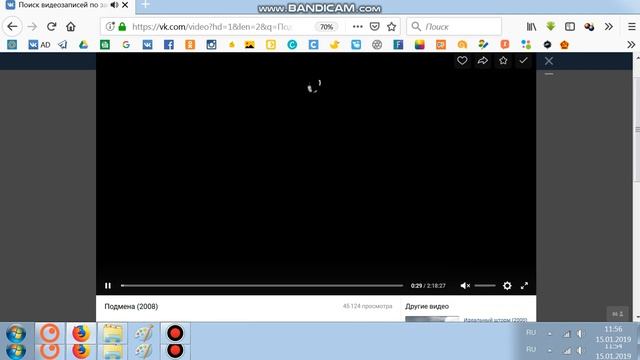Click the Поиск search field
Screen dimensions: 640x360
[454, 27]
